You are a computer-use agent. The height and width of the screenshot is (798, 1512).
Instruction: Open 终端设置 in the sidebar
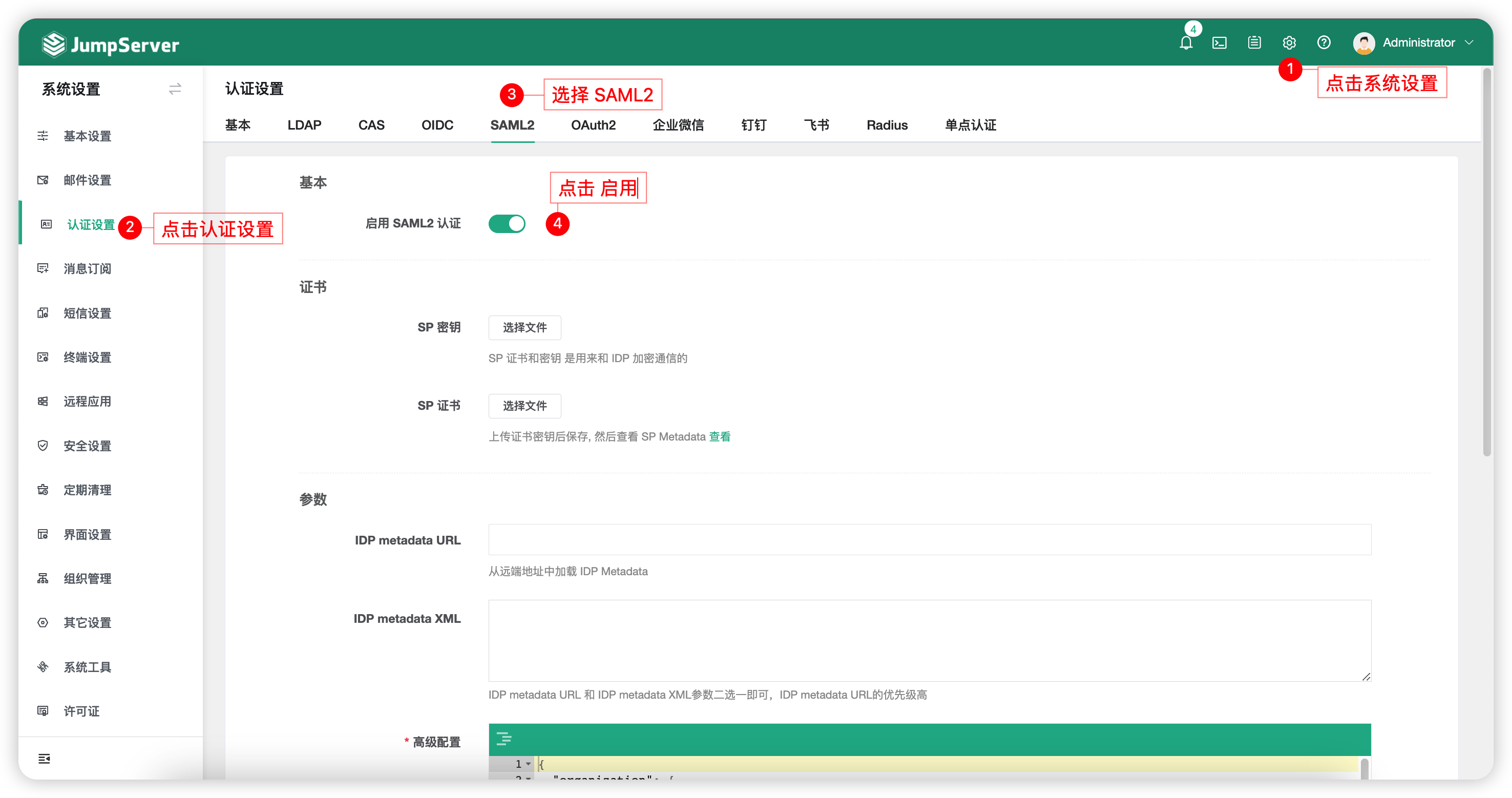(88, 358)
